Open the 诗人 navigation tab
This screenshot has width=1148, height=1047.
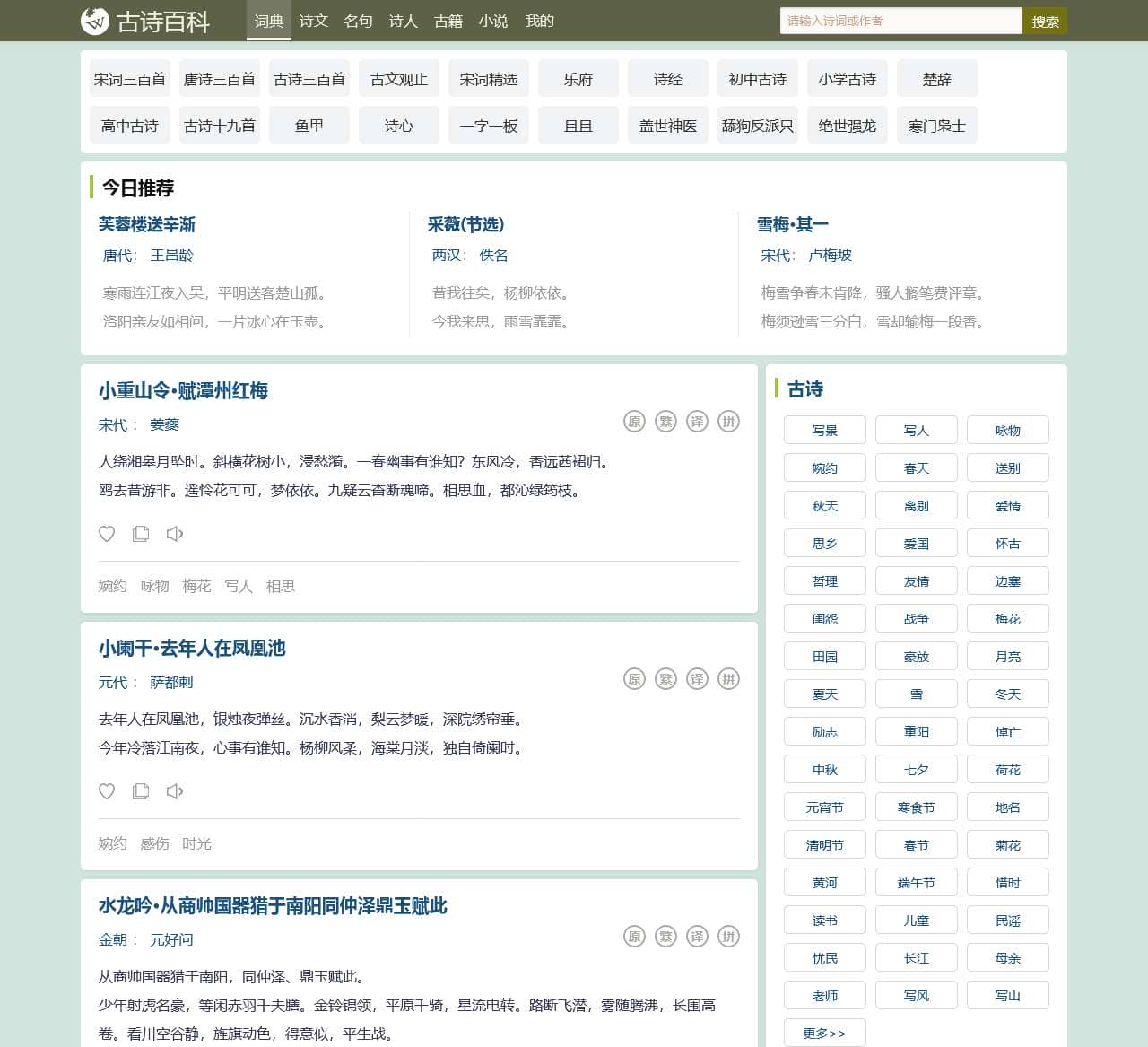tap(403, 21)
